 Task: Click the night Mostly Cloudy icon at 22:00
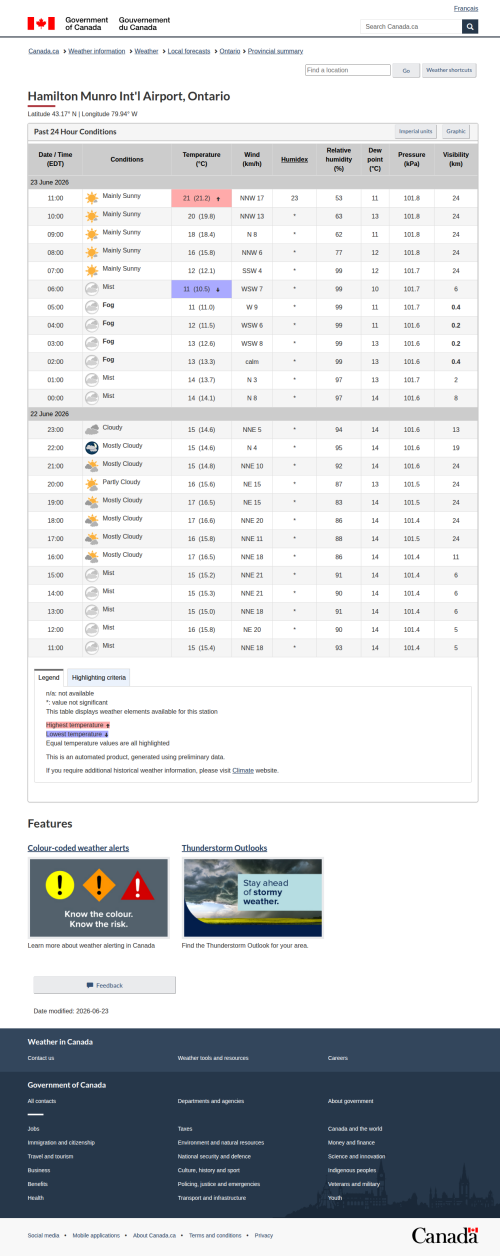click(x=92, y=447)
